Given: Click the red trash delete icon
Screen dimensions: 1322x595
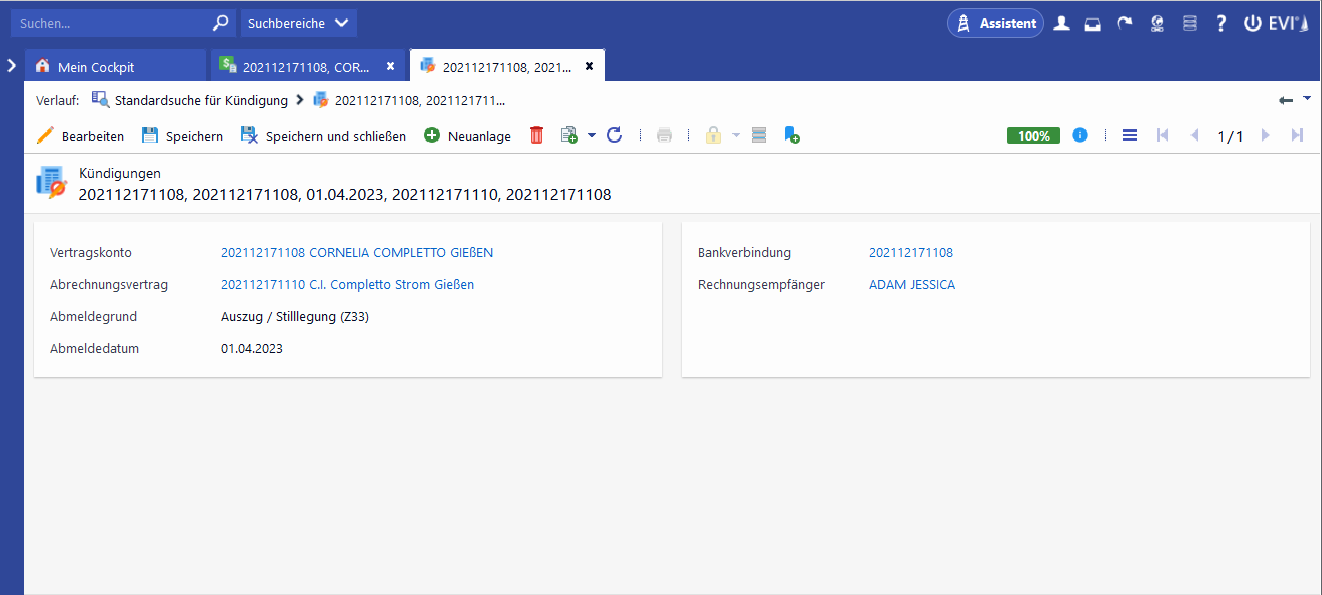Looking at the screenshot, I should 536,136.
